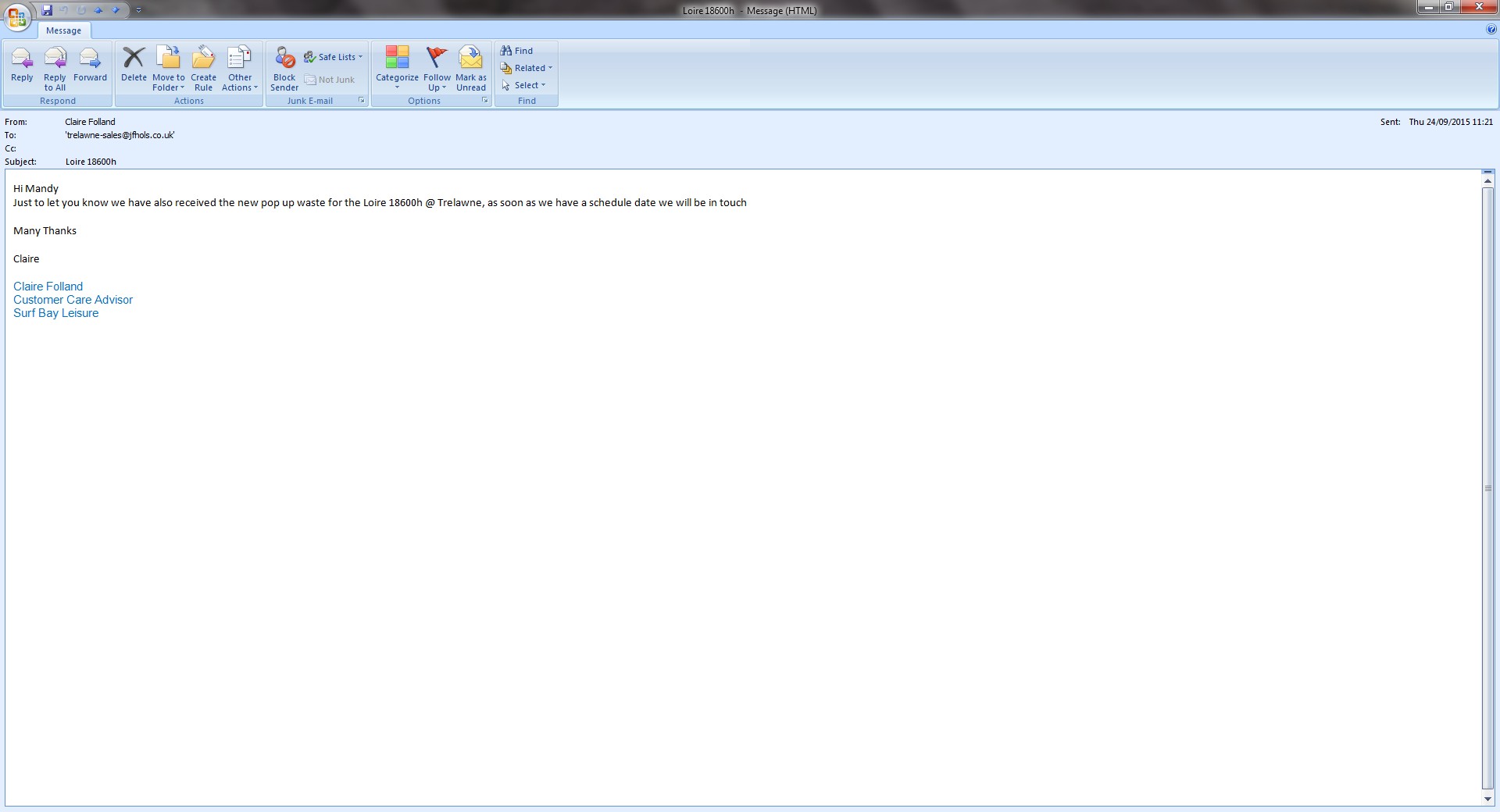The width and height of the screenshot is (1500, 812).
Task: Open the Select dropdown
Action: click(x=523, y=85)
